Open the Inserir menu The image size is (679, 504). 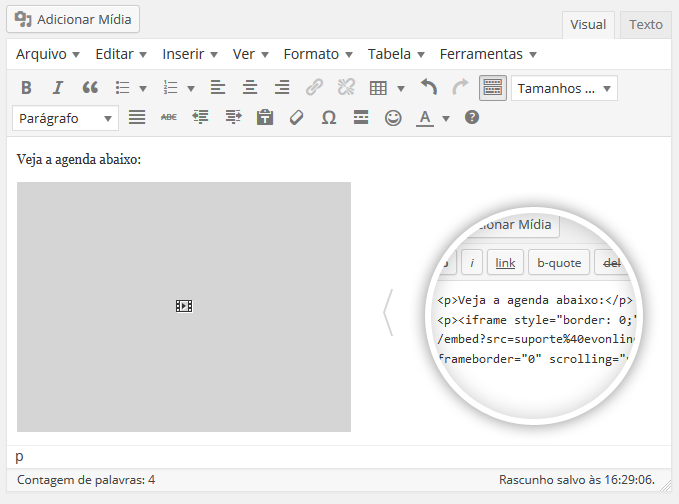click(x=190, y=54)
